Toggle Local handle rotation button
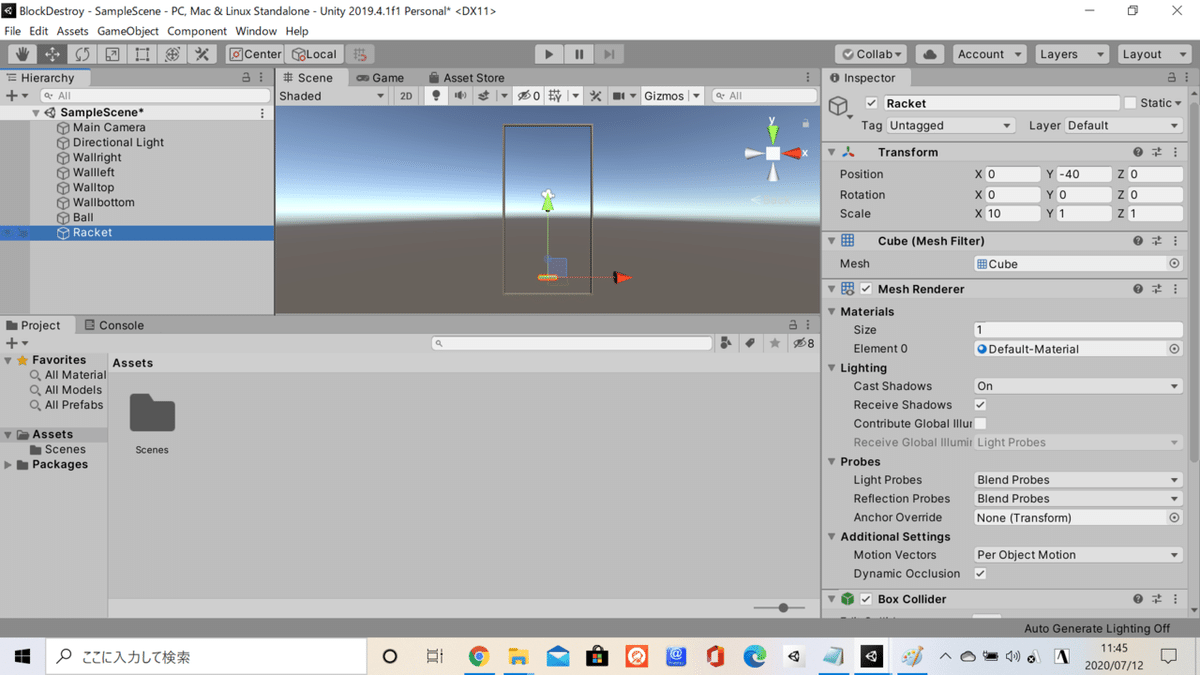Screen dimensions: 1200x675 tap(314, 54)
